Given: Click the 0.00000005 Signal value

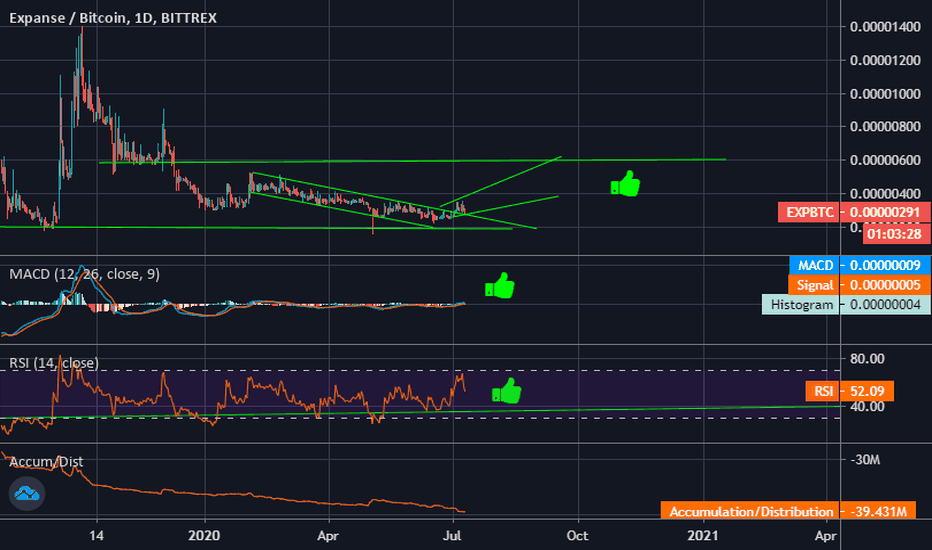Looking at the screenshot, I should pos(885,285).
